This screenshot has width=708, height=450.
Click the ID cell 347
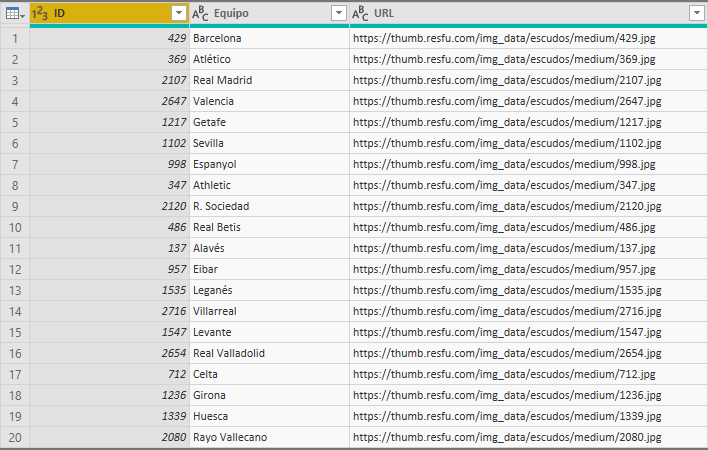(110, 185)
